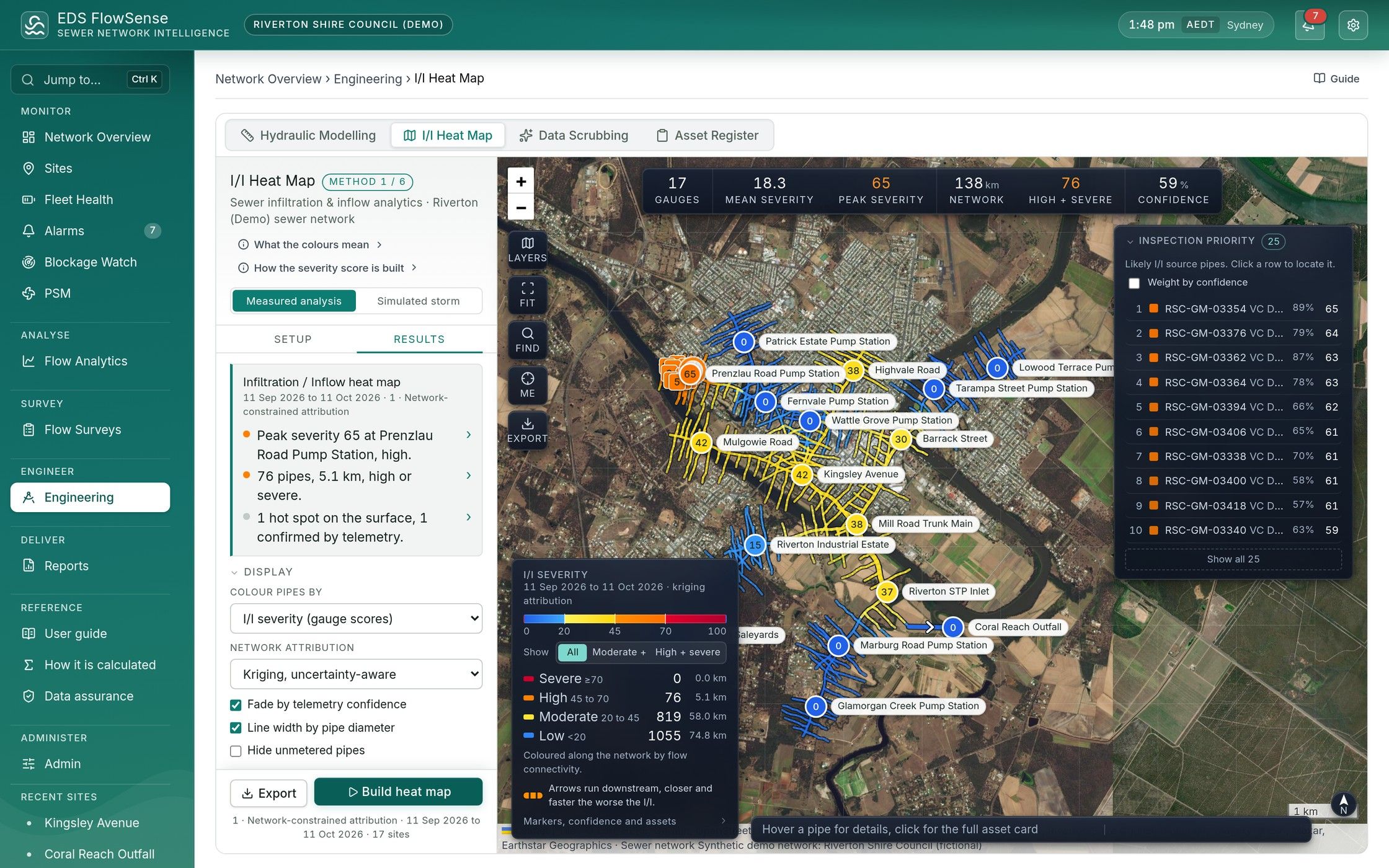
Task: Click the Export button below Display
Action: (268, 793)
